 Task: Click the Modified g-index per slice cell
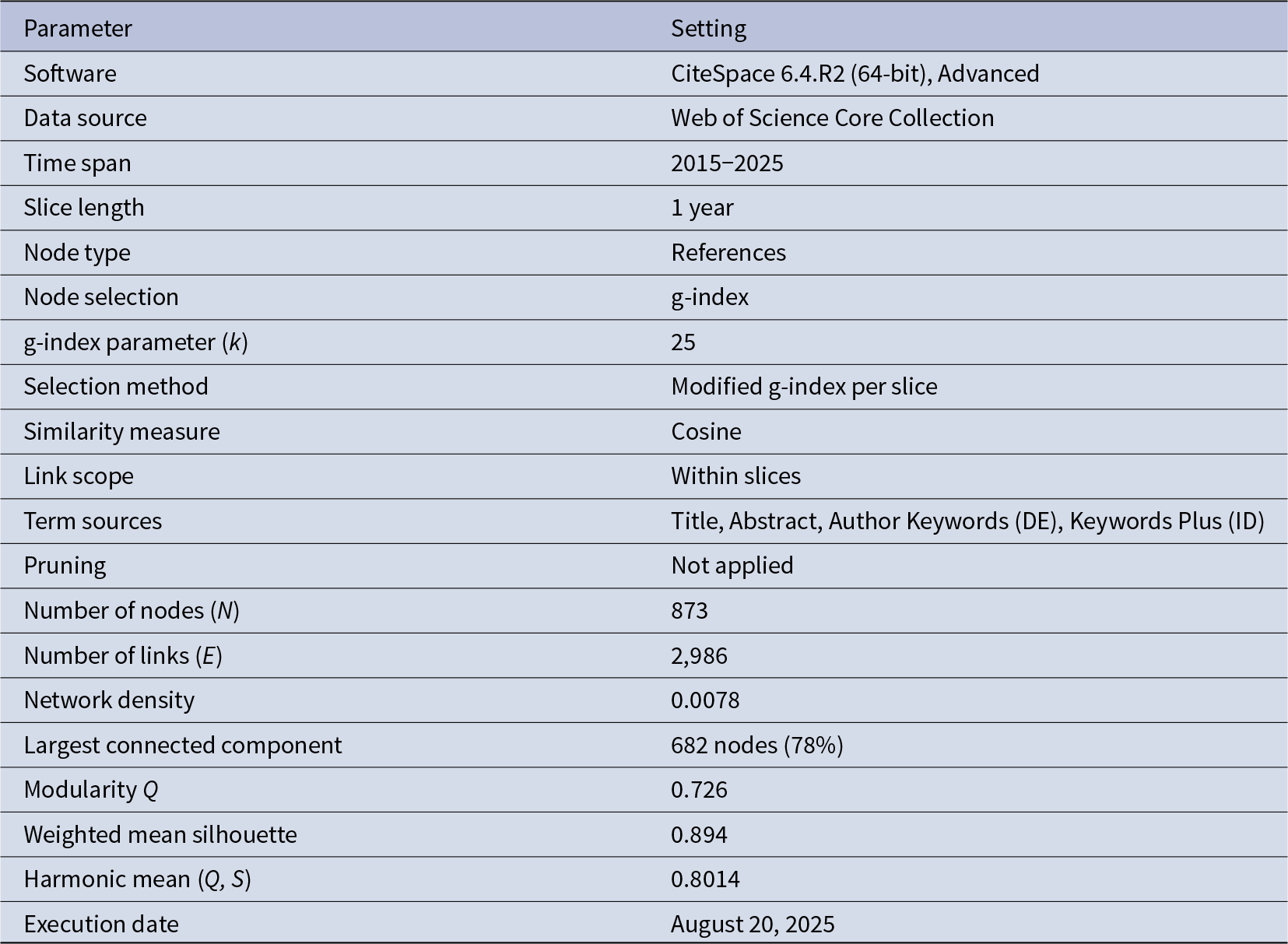pyautogui.click(x=804, y=386)
